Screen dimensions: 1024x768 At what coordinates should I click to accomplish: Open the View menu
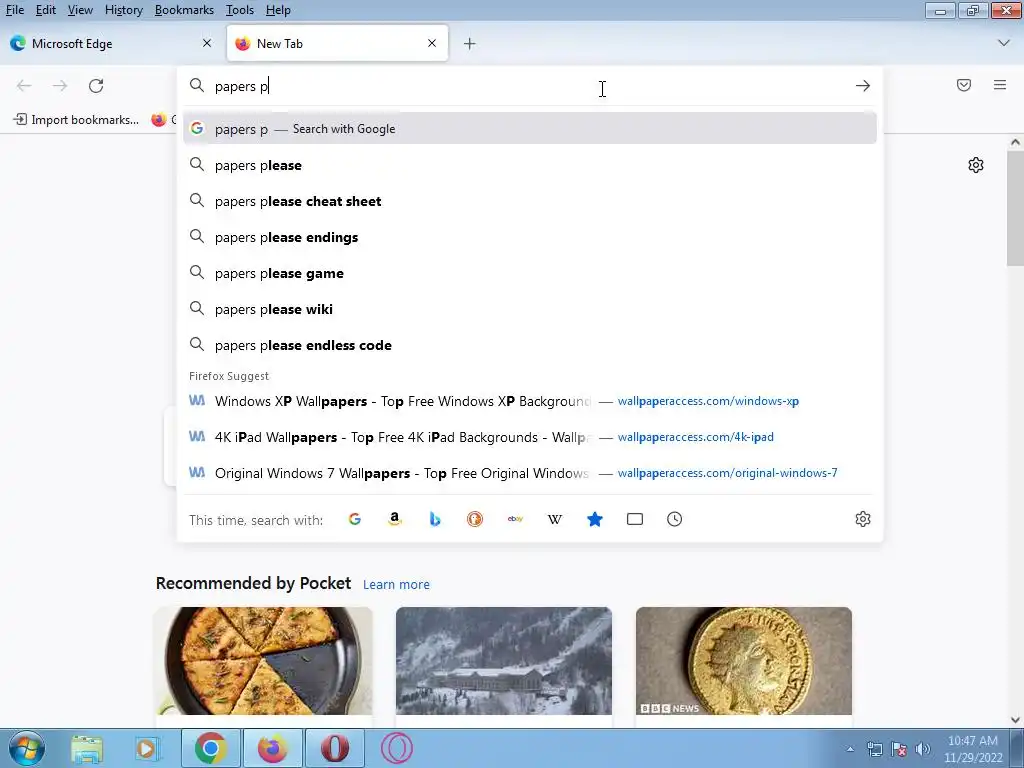(80, 10)
